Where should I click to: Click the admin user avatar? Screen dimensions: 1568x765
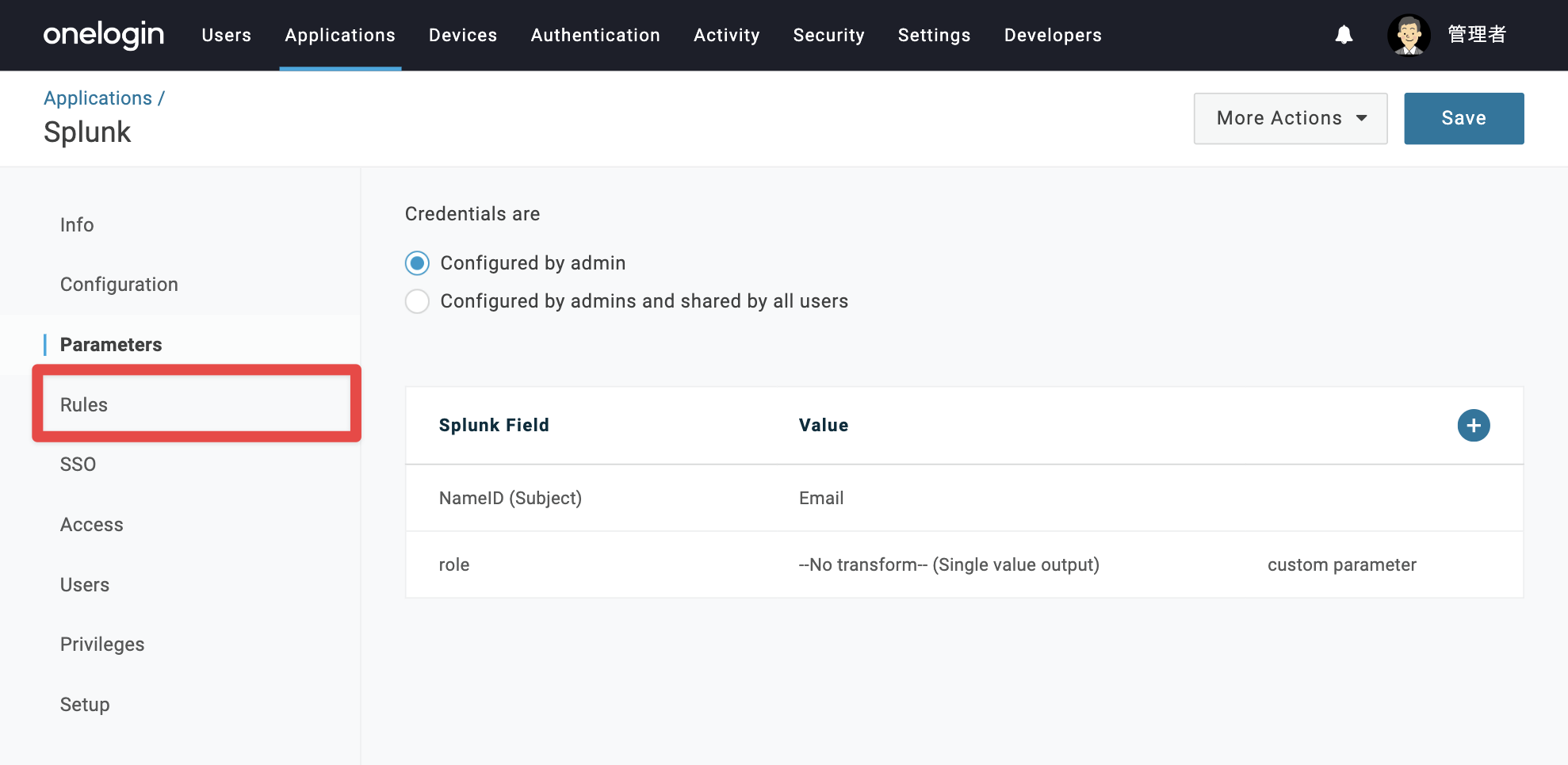coord(1409,35)
